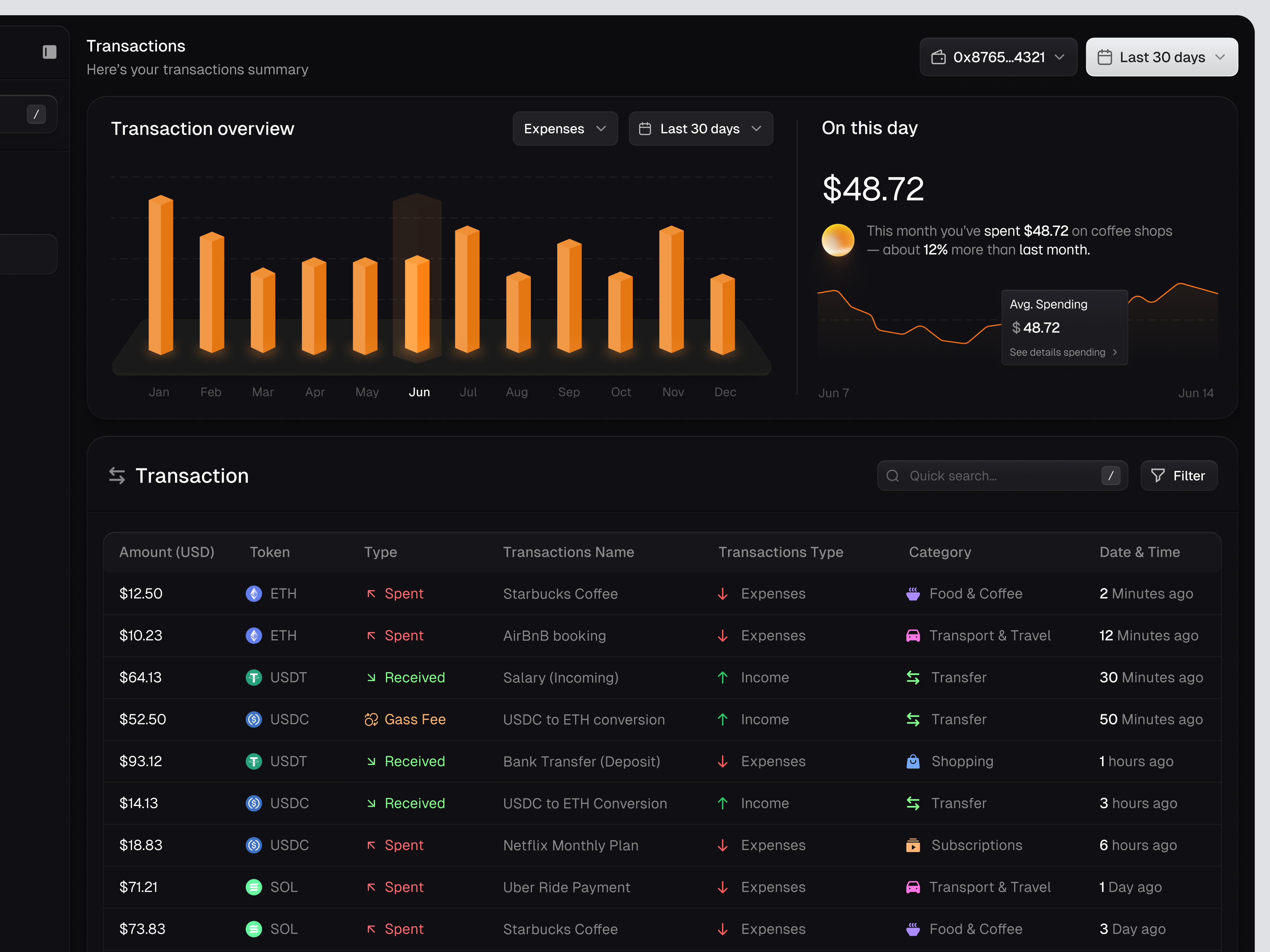Viewport: 1270px width, 952px height.
Task: Click 30 Minutes ago timestamp
Action: click(x=1151, y=677)
